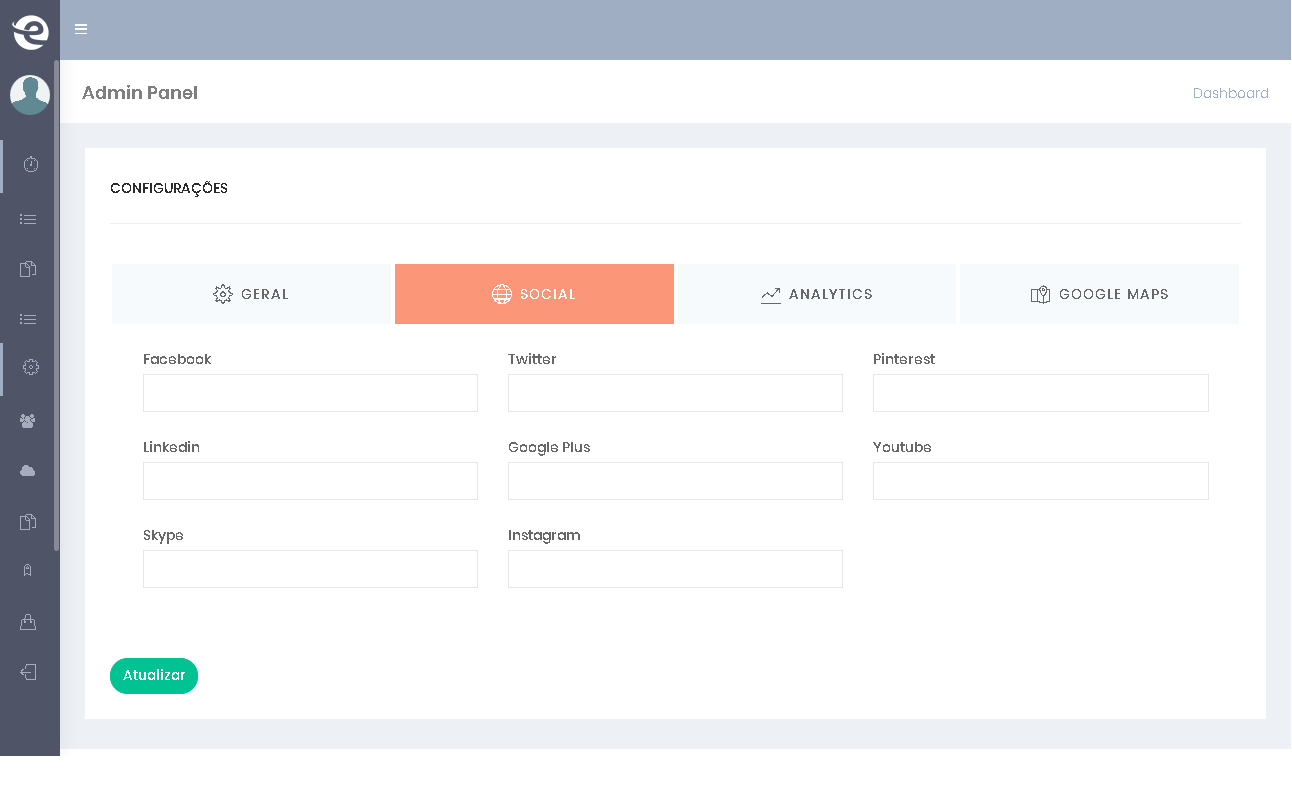Open the users group icon in the sidebar
The width and height of the screenshot is (1292, 809).
click(28, 421)
